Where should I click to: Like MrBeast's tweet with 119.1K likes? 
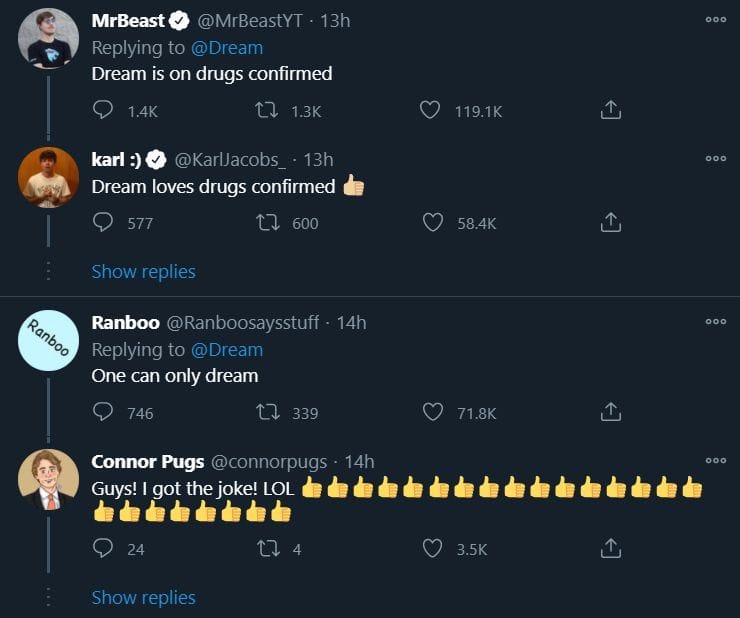pyautogui.click(x=430, y=111)
